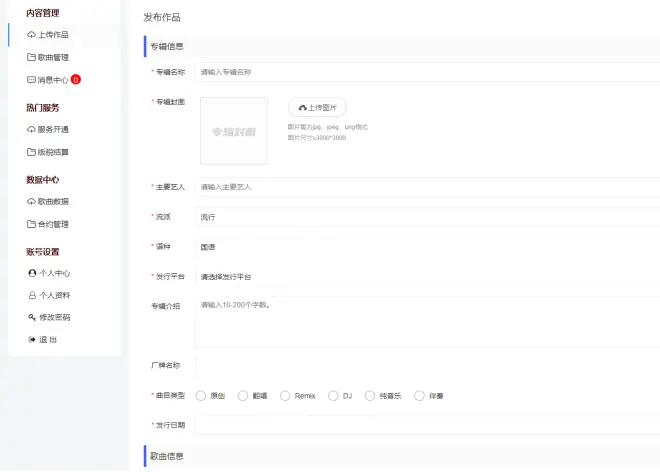Screen dimensions: 660x472
Task: Go to 合约管理 in sidebar menu
Action: [x=53, y=225]
